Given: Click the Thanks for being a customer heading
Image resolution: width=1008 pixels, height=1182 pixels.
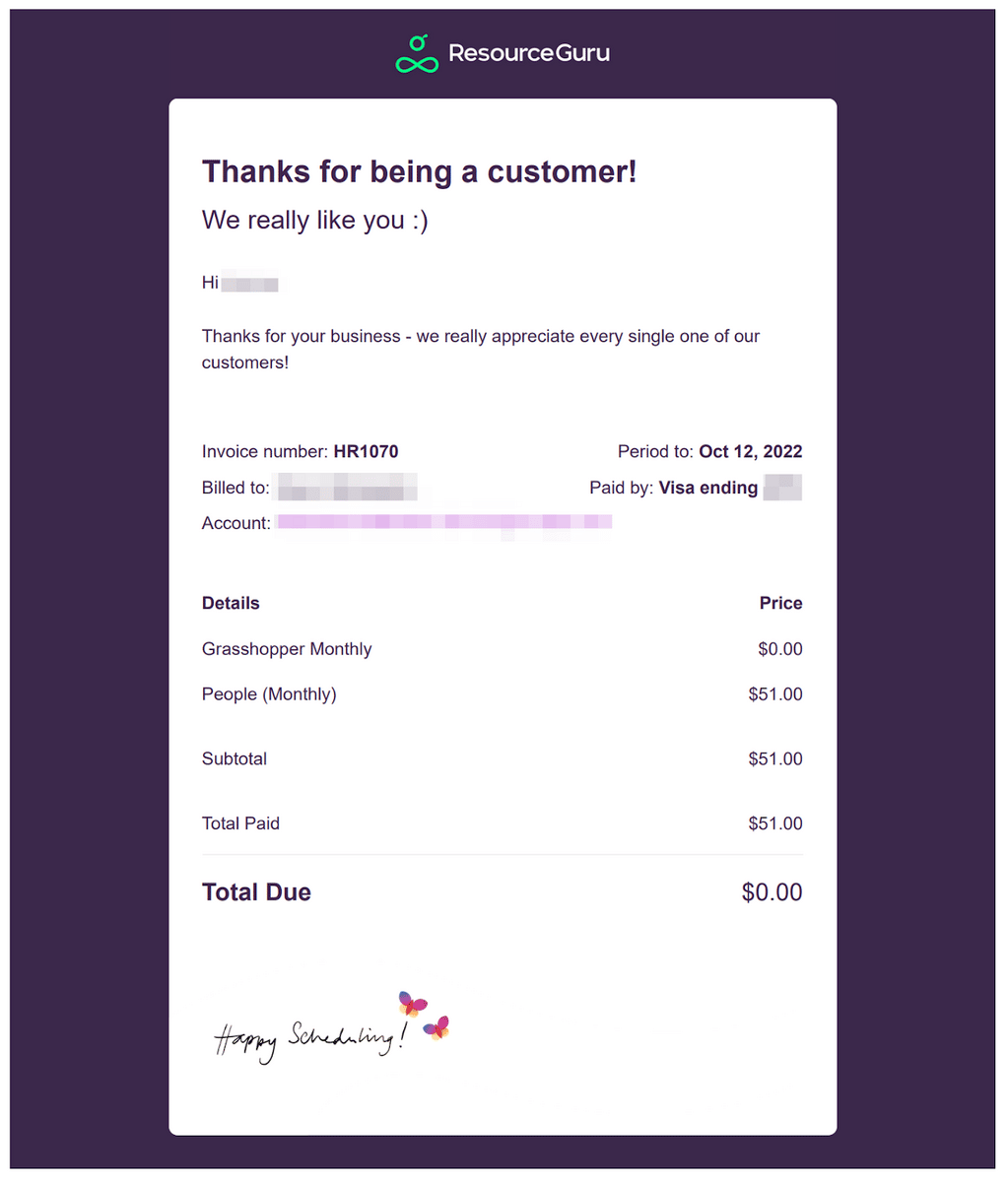Looking at the screenshot, I should pos(420,171).
